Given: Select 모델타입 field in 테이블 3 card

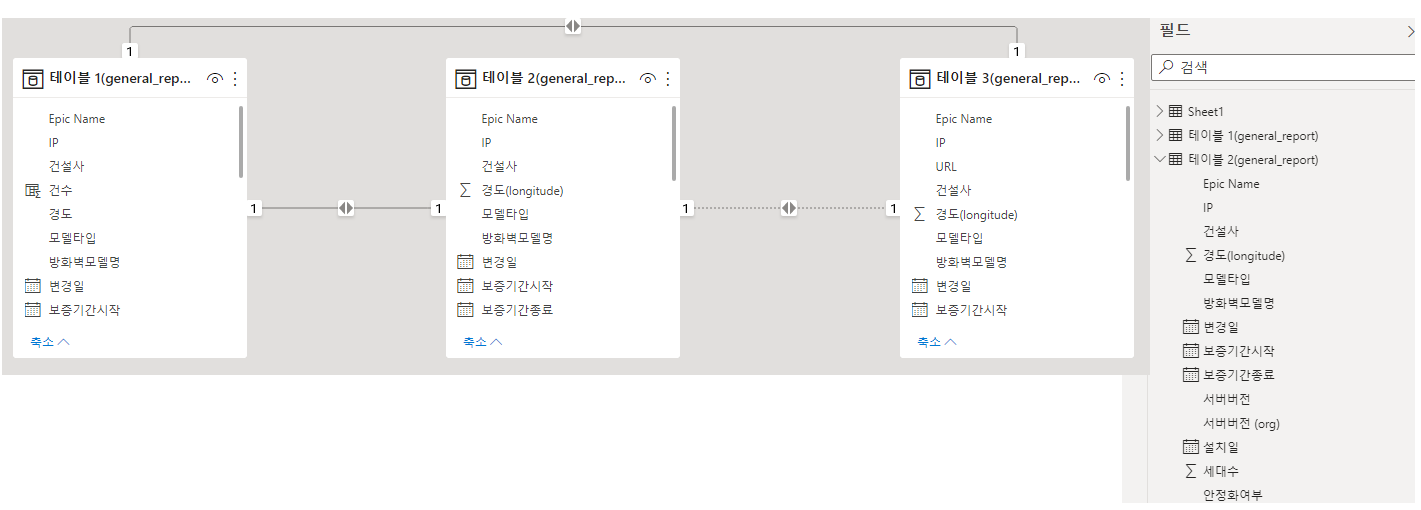Looking at the screenshot, I should [x=959, y=238].
